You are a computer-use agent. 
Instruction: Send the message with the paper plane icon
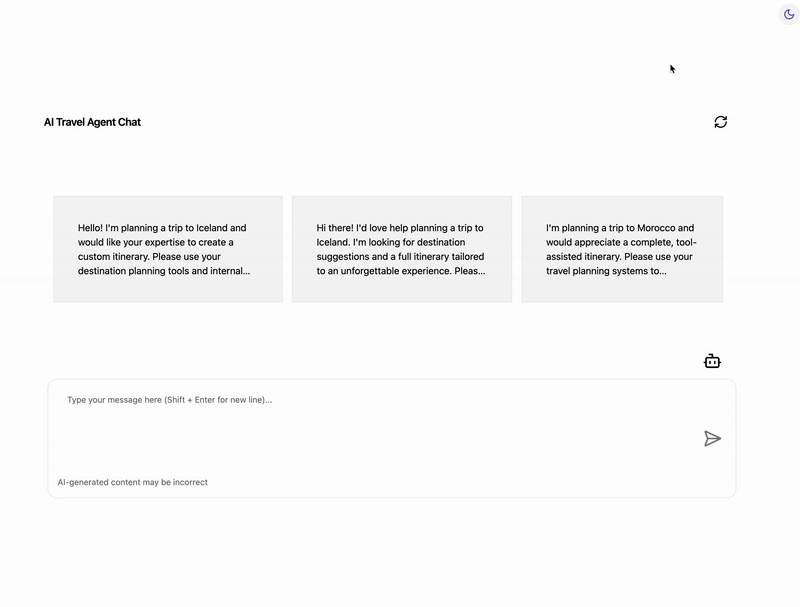[712, 438]
